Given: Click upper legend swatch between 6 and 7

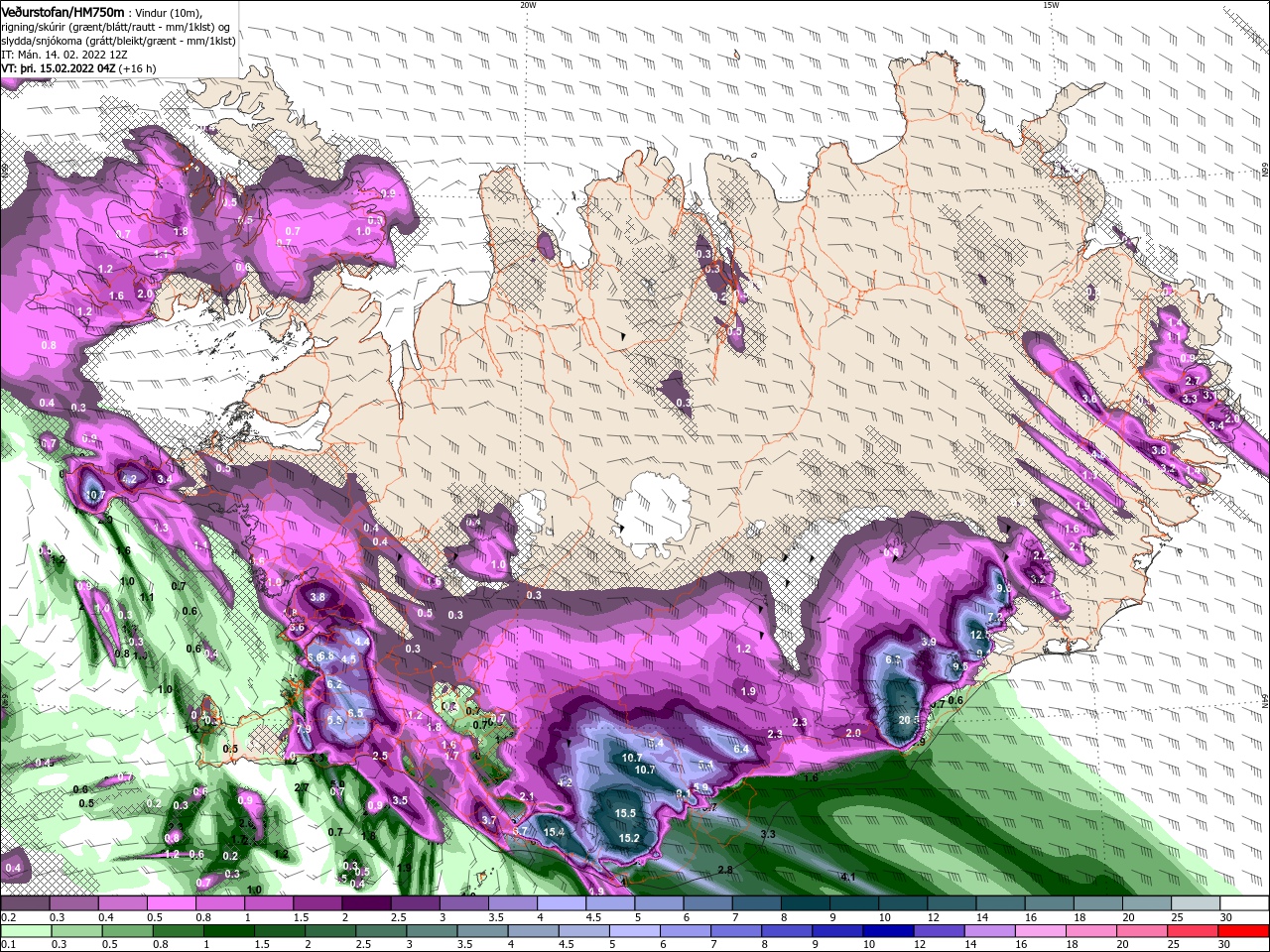Looking at the screenshot, I should [707, 903].
